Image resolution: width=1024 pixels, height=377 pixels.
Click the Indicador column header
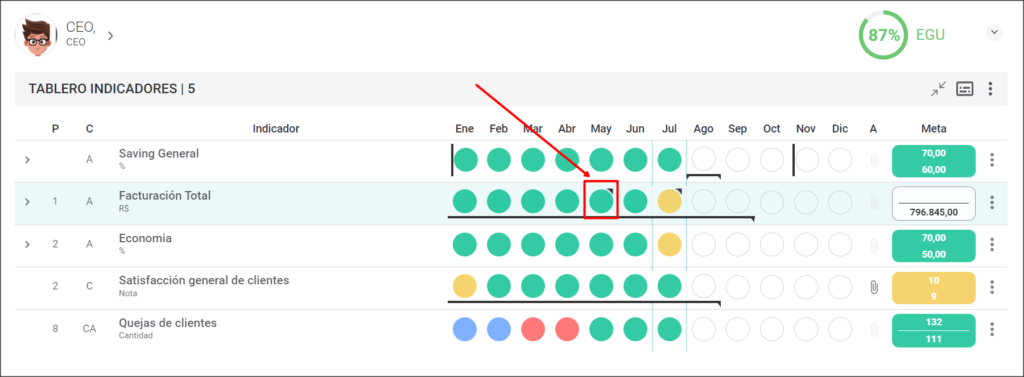276,129
